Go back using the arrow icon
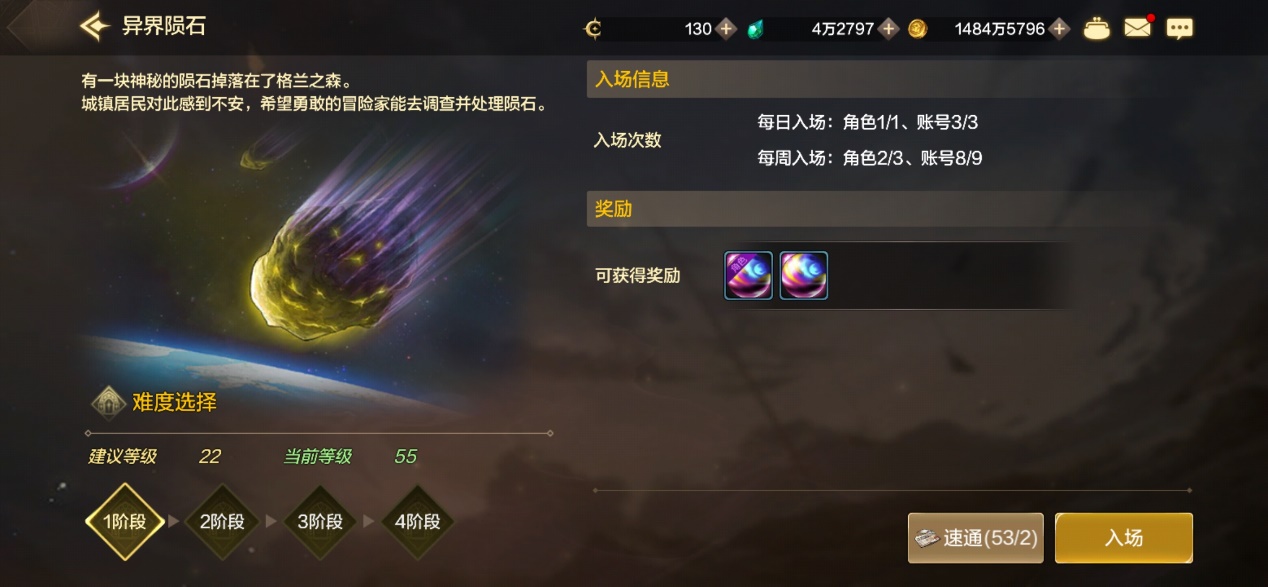The image size is (1268, 587). [x=95, y=27]
